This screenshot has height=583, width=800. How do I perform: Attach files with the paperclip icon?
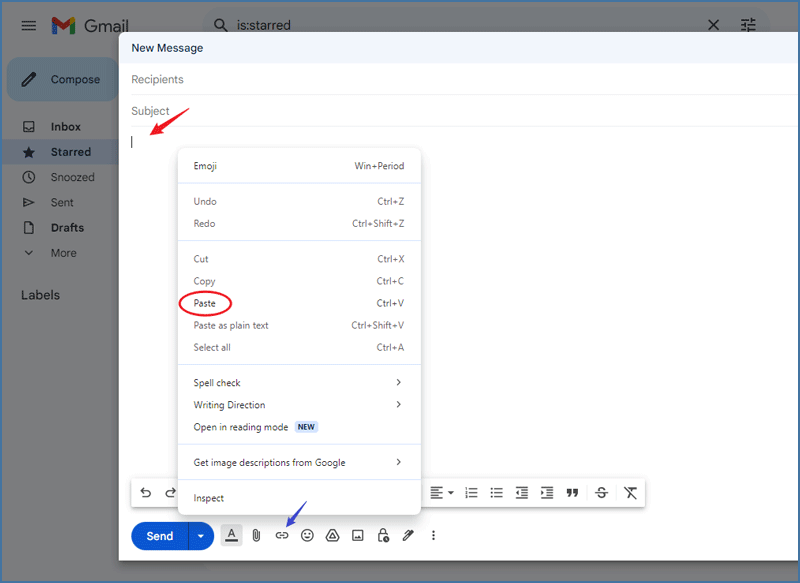tap(257, 536)
